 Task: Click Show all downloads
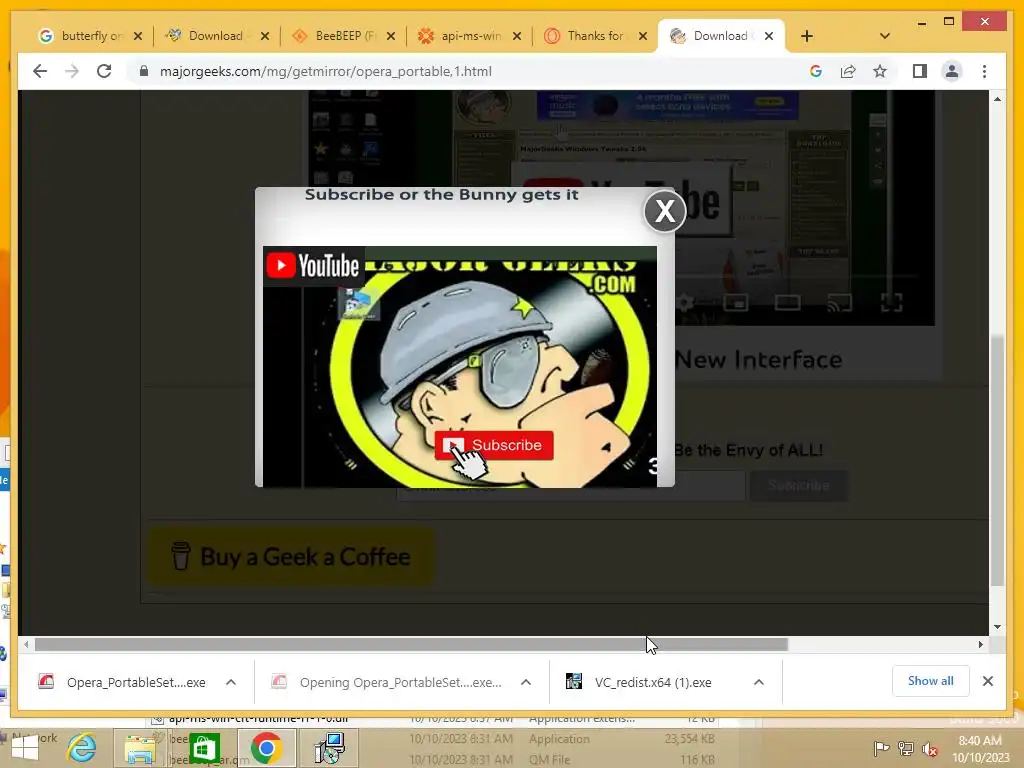tap(931, 681)
